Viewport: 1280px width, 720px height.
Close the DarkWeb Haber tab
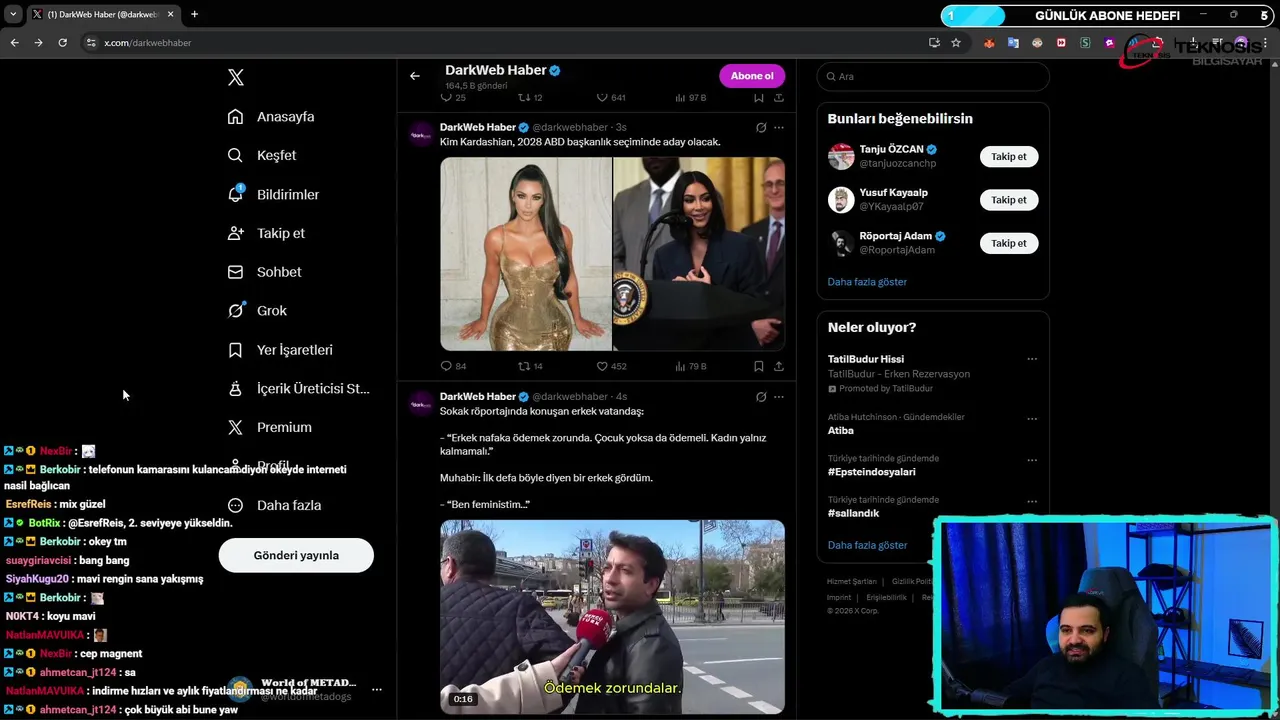point(171,14)
